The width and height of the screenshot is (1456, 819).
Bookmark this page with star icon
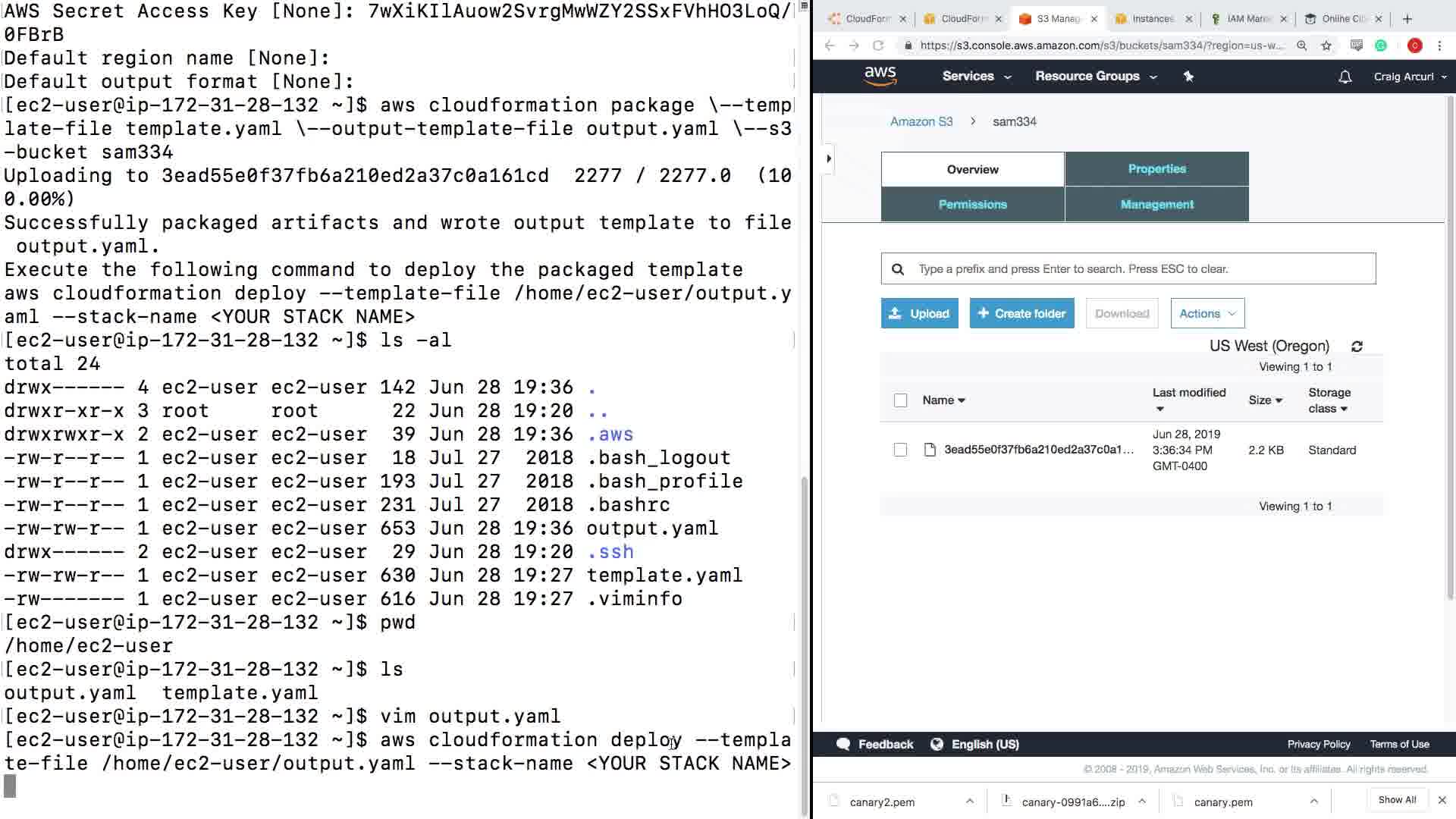tap(1326, 45)
